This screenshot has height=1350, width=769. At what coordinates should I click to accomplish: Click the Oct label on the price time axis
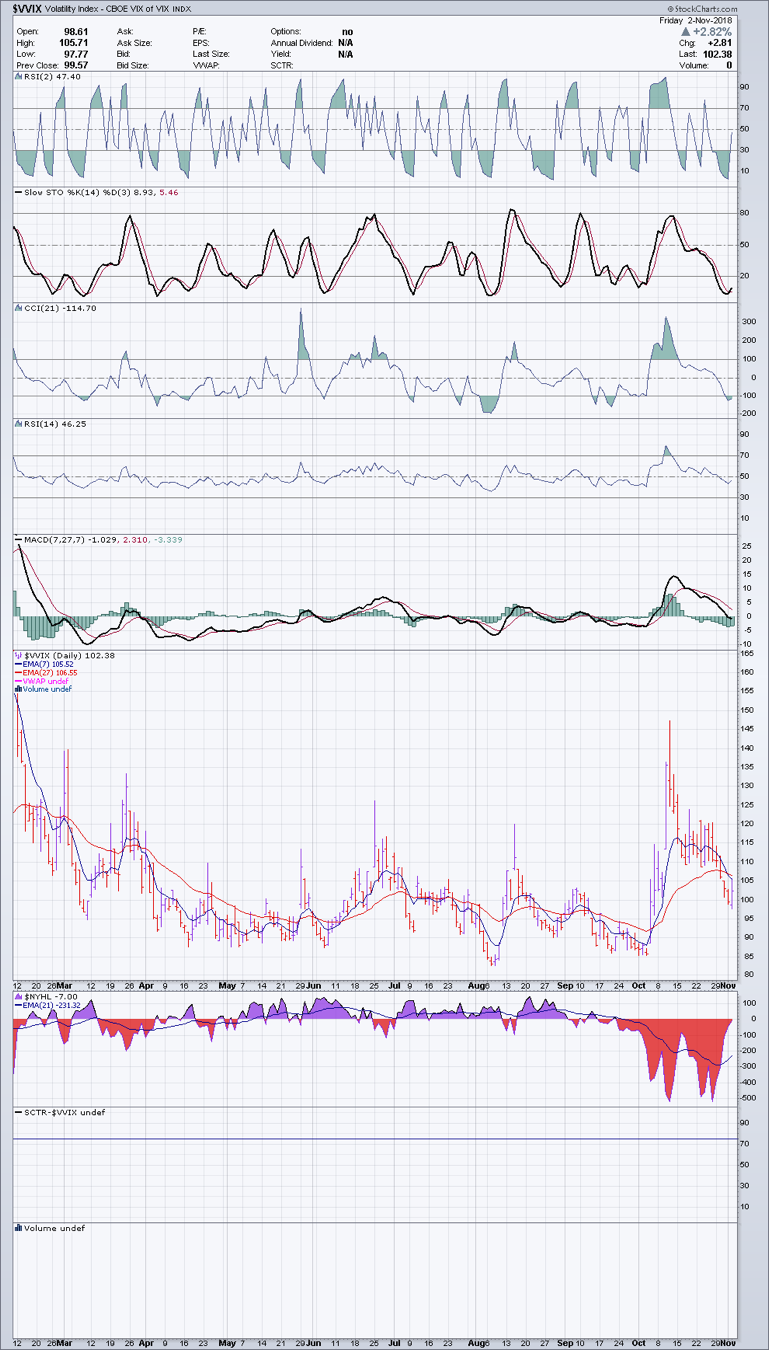pos(637,984)
